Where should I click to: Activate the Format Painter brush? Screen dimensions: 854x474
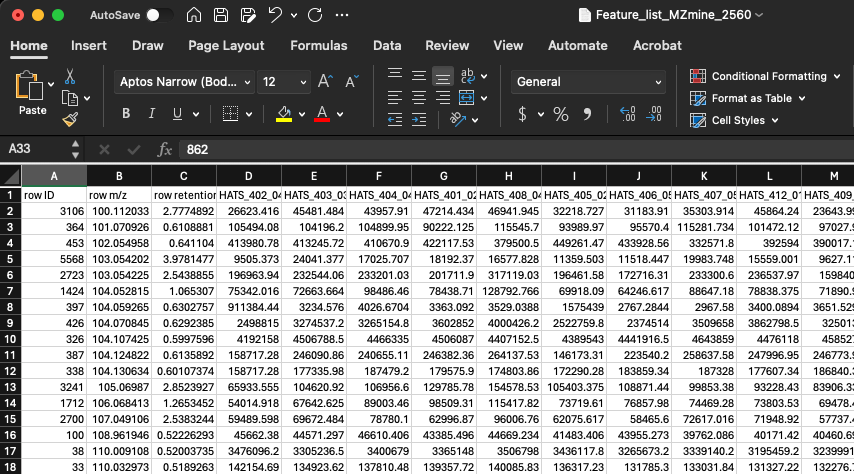[70, 119]
